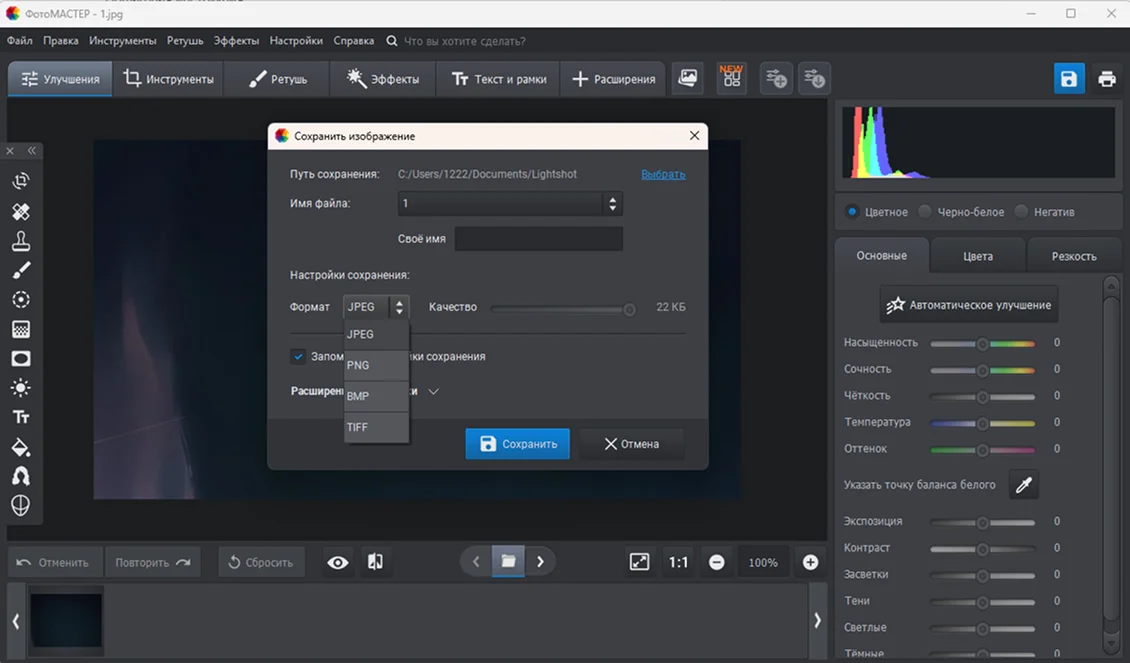Select the gradient filter grid tool
The height and width of the screenshot is (663, 1130).
coord(21,329)
